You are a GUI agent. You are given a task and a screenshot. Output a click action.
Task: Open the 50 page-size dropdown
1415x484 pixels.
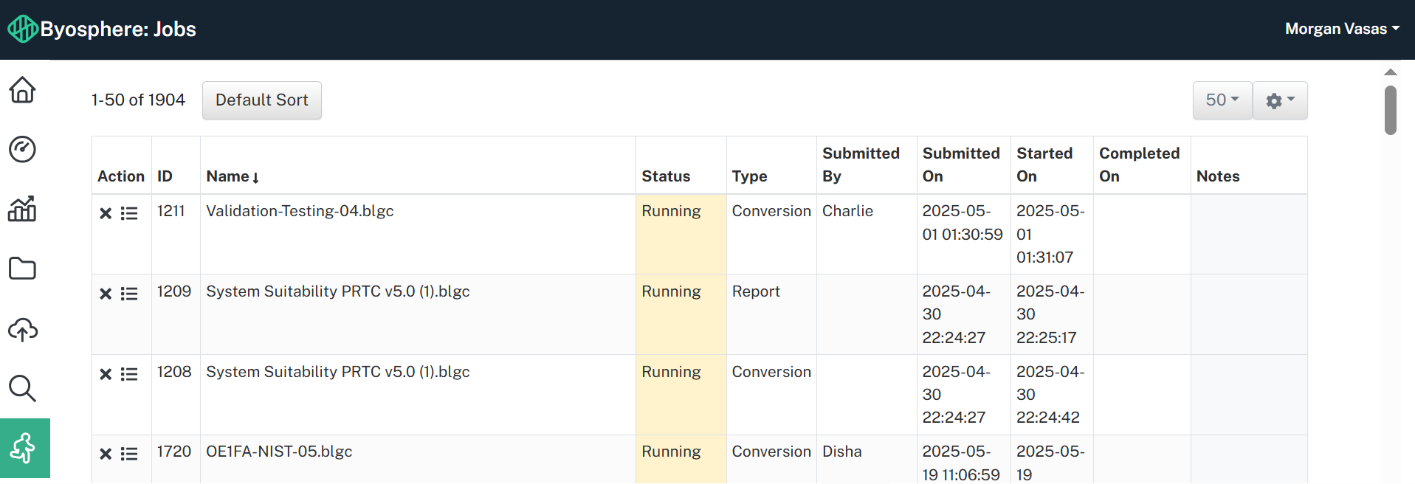[x=1222, y=100]
